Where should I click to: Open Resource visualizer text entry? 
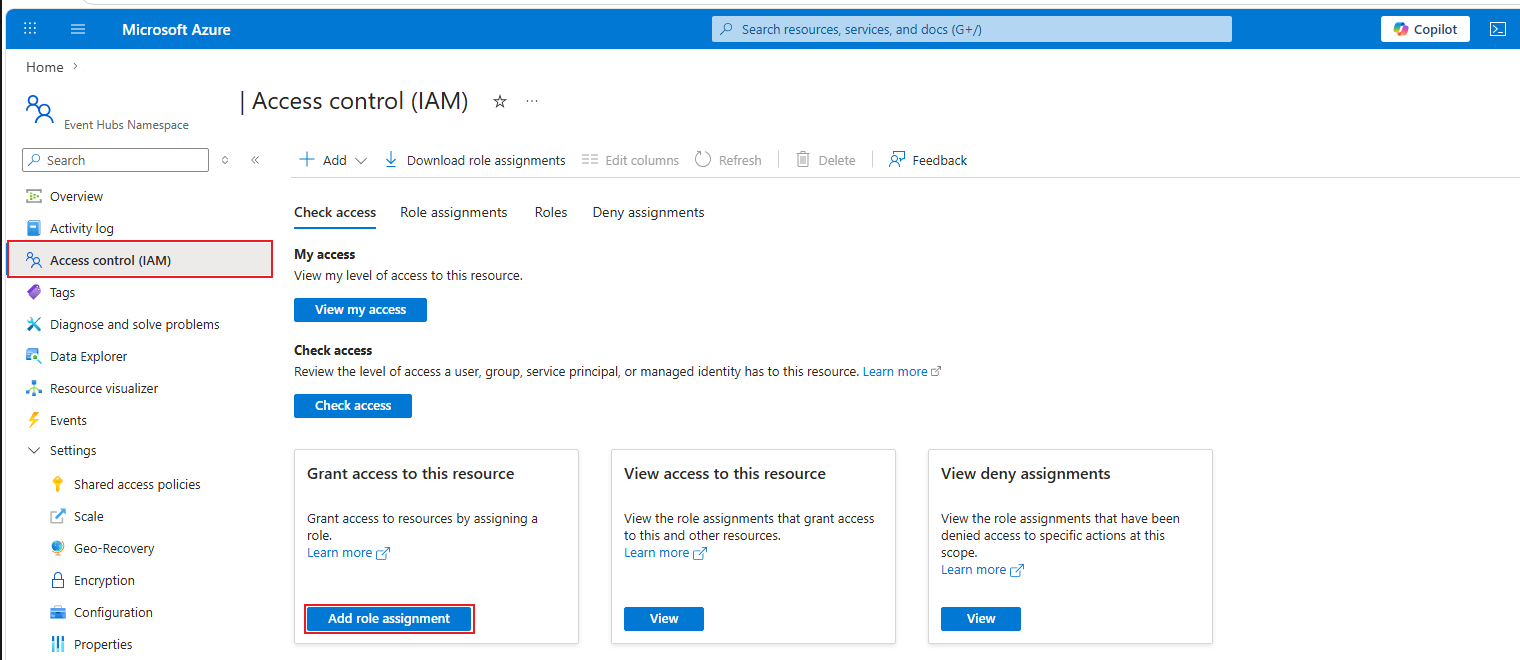[104, 388]
